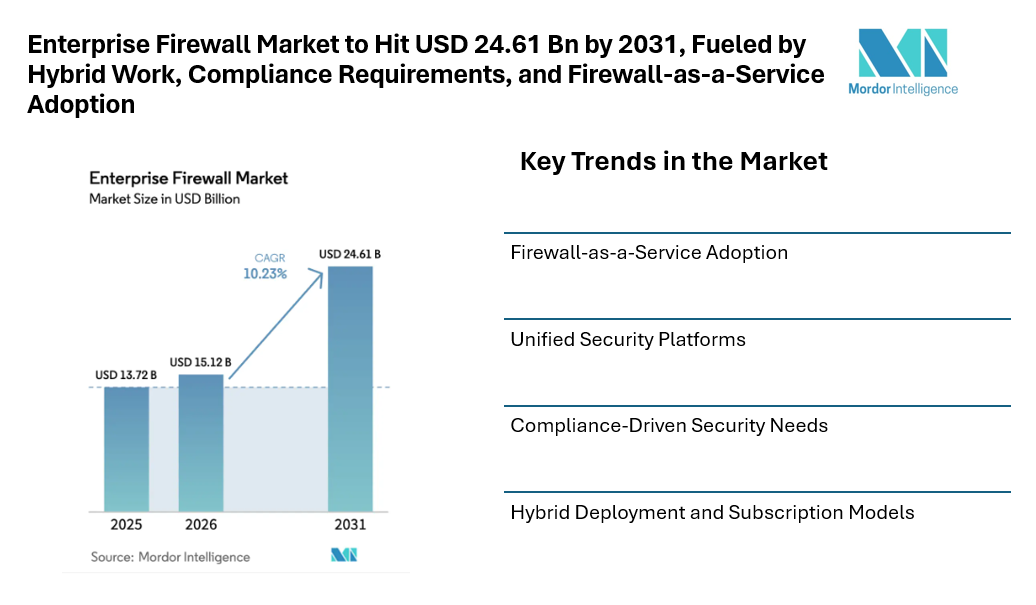The image size is (1036, 605).
Task: Click the small logo beneath the chart
Action: [344, 555]
